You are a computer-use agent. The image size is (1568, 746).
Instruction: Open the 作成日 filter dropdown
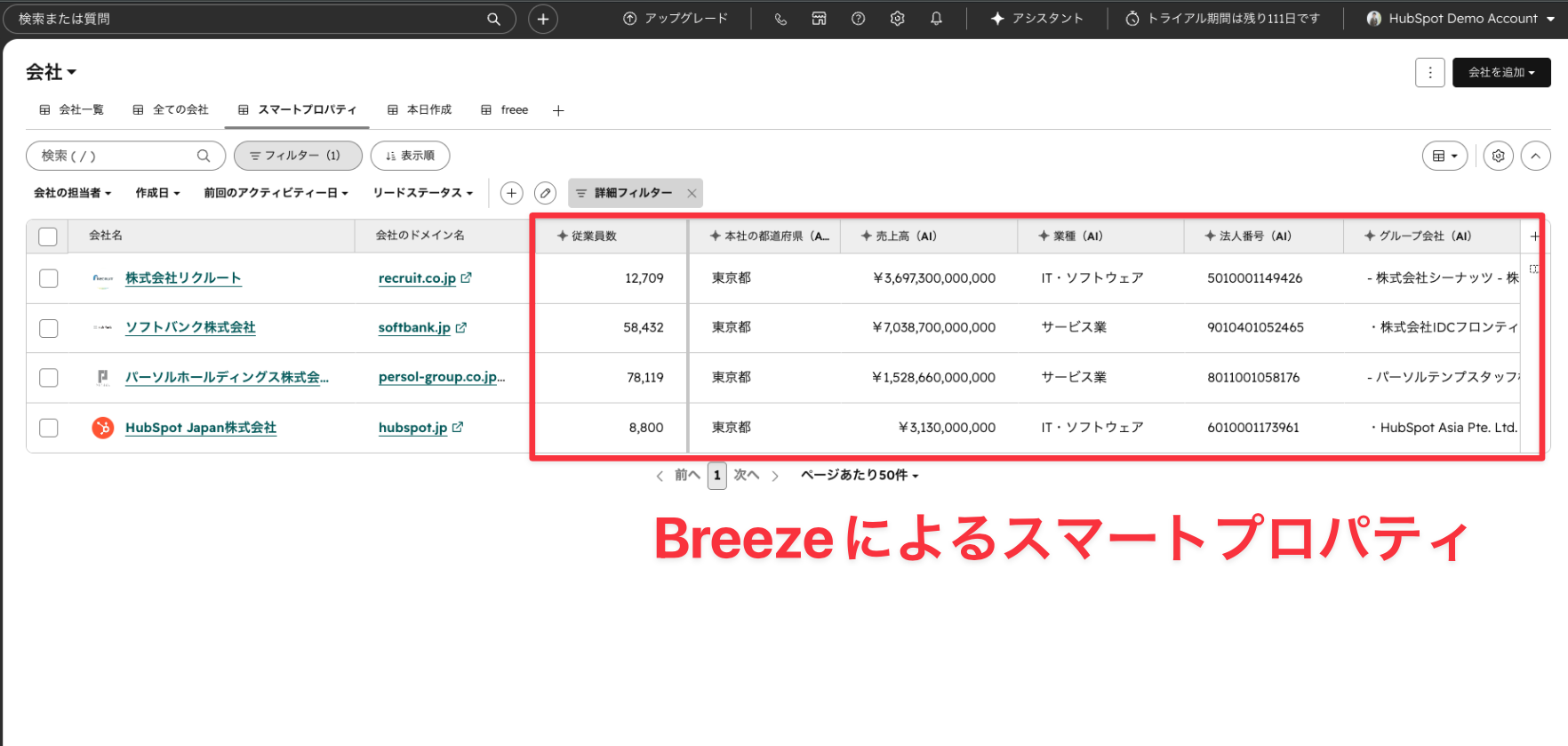point(158,193)
